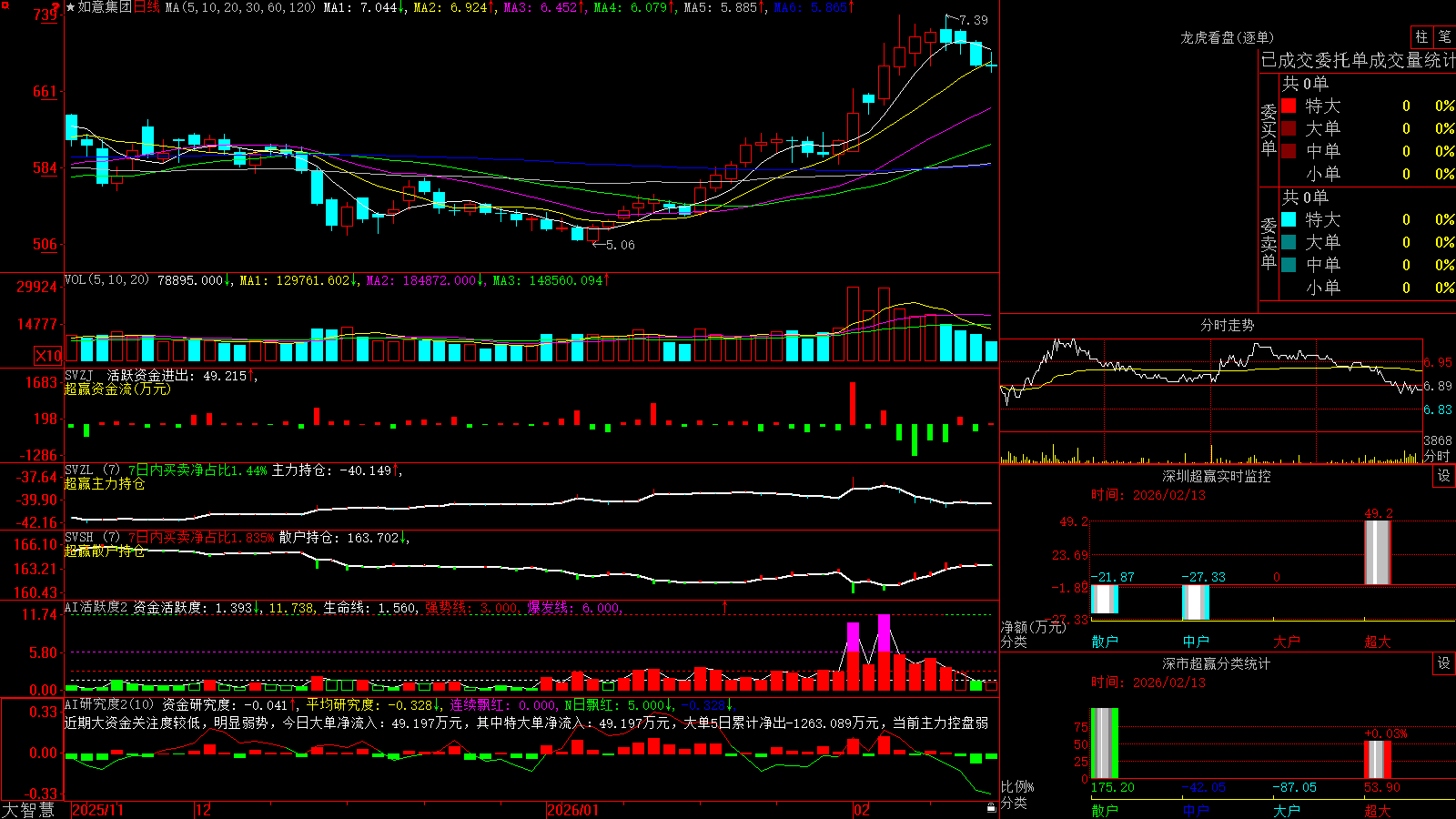
Task: Click the 散户 green bar in 深市超赢分类统计
Action: (x=1105, y=743)
